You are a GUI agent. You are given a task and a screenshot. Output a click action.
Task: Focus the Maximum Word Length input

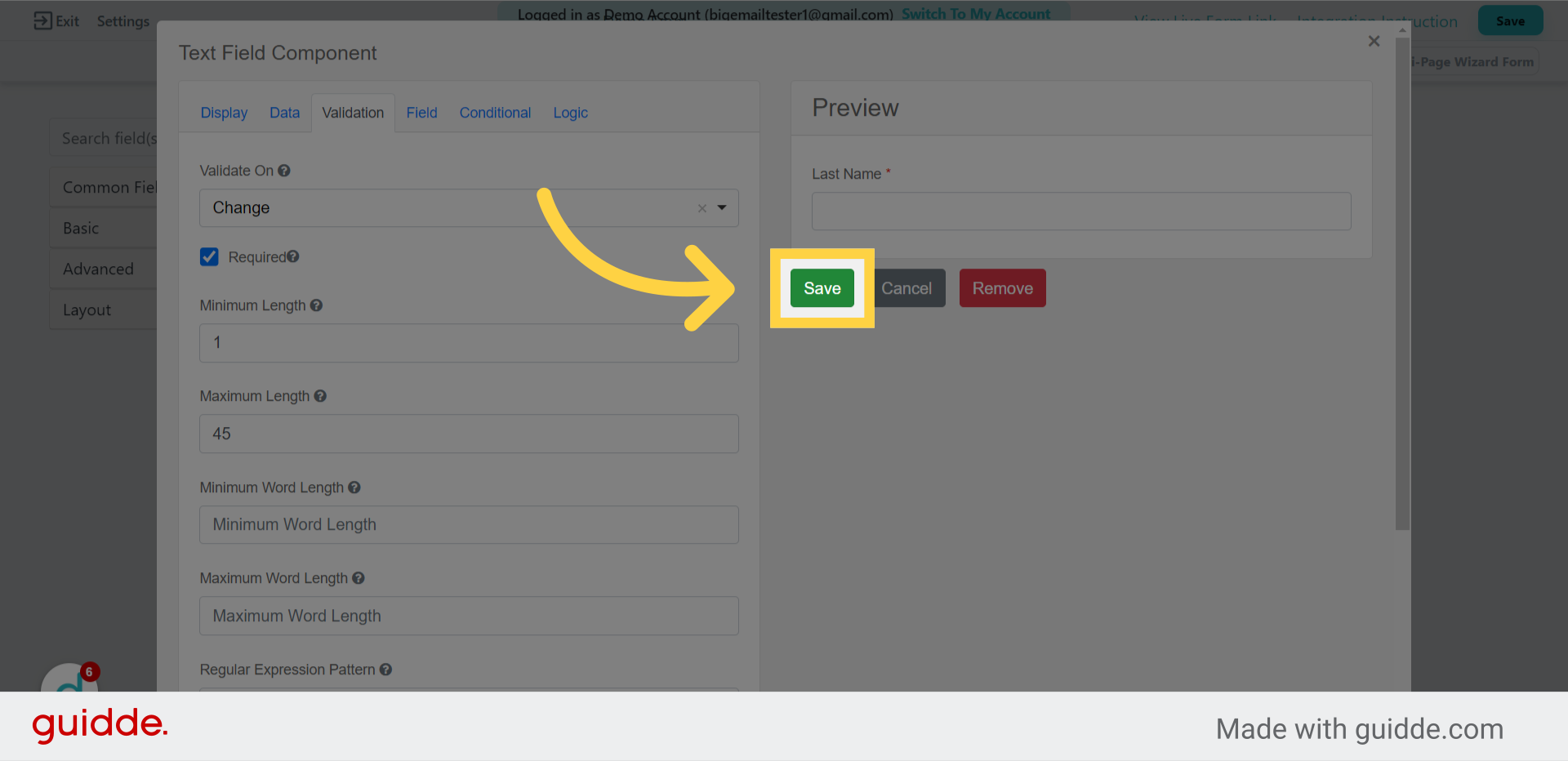[x=469, y=616]
